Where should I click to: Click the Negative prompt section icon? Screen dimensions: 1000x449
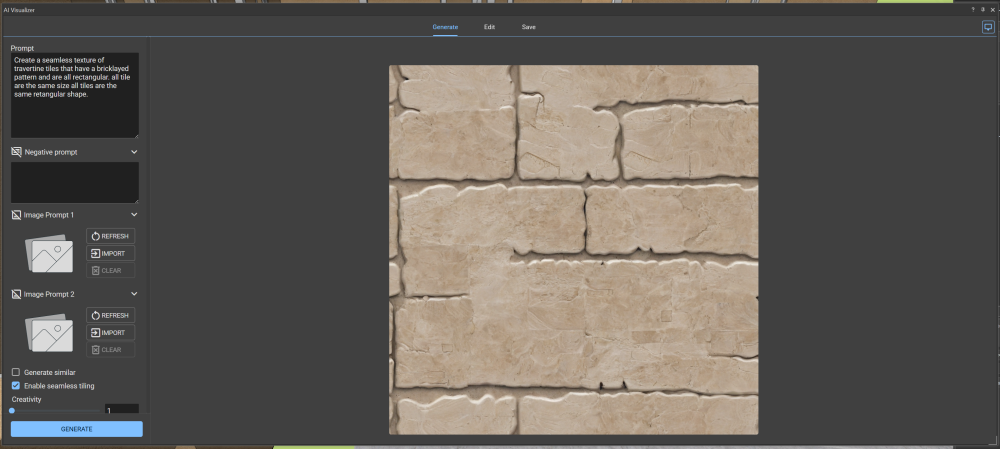(x=16, y=152)
